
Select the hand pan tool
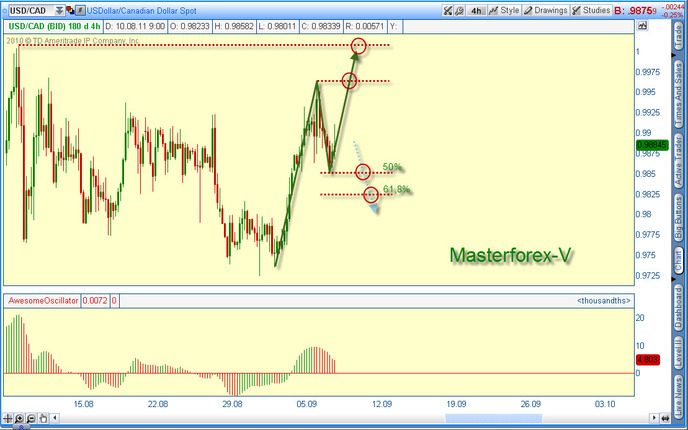pyautogui.click(x=43, y=418)
